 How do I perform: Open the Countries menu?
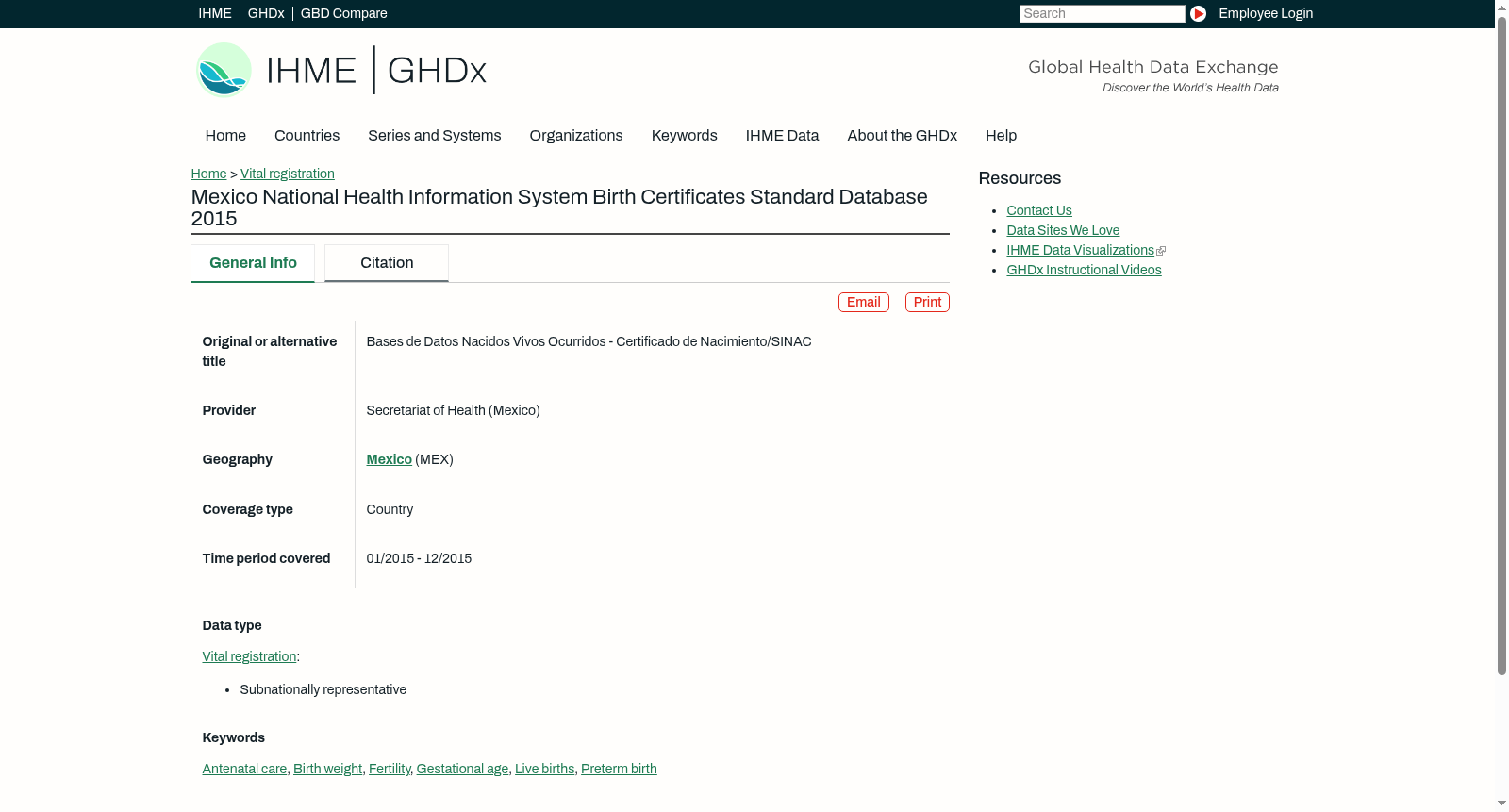pyautogui.click(x=307, y=136)
